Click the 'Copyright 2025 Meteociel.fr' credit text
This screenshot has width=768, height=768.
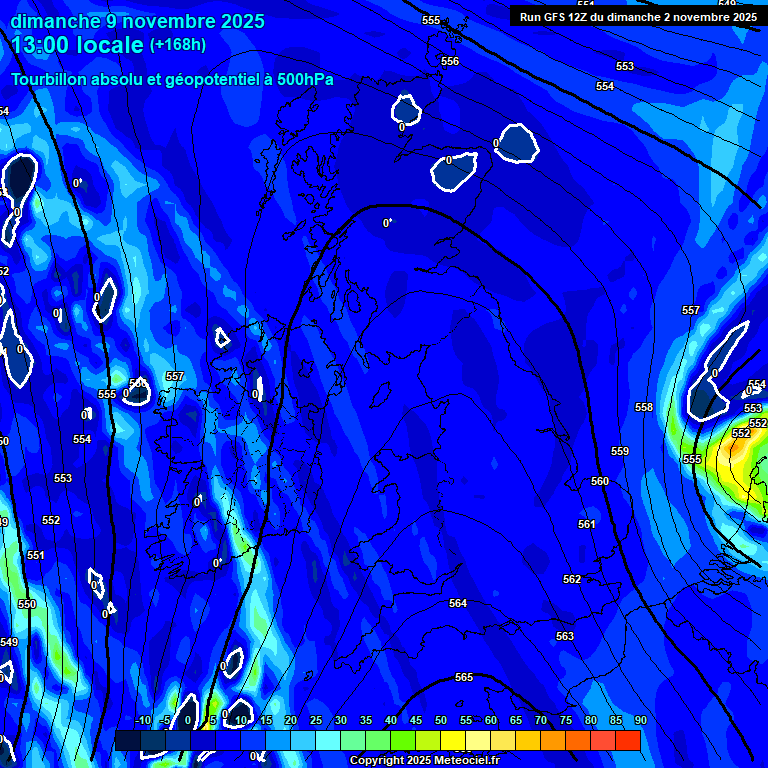425,760
